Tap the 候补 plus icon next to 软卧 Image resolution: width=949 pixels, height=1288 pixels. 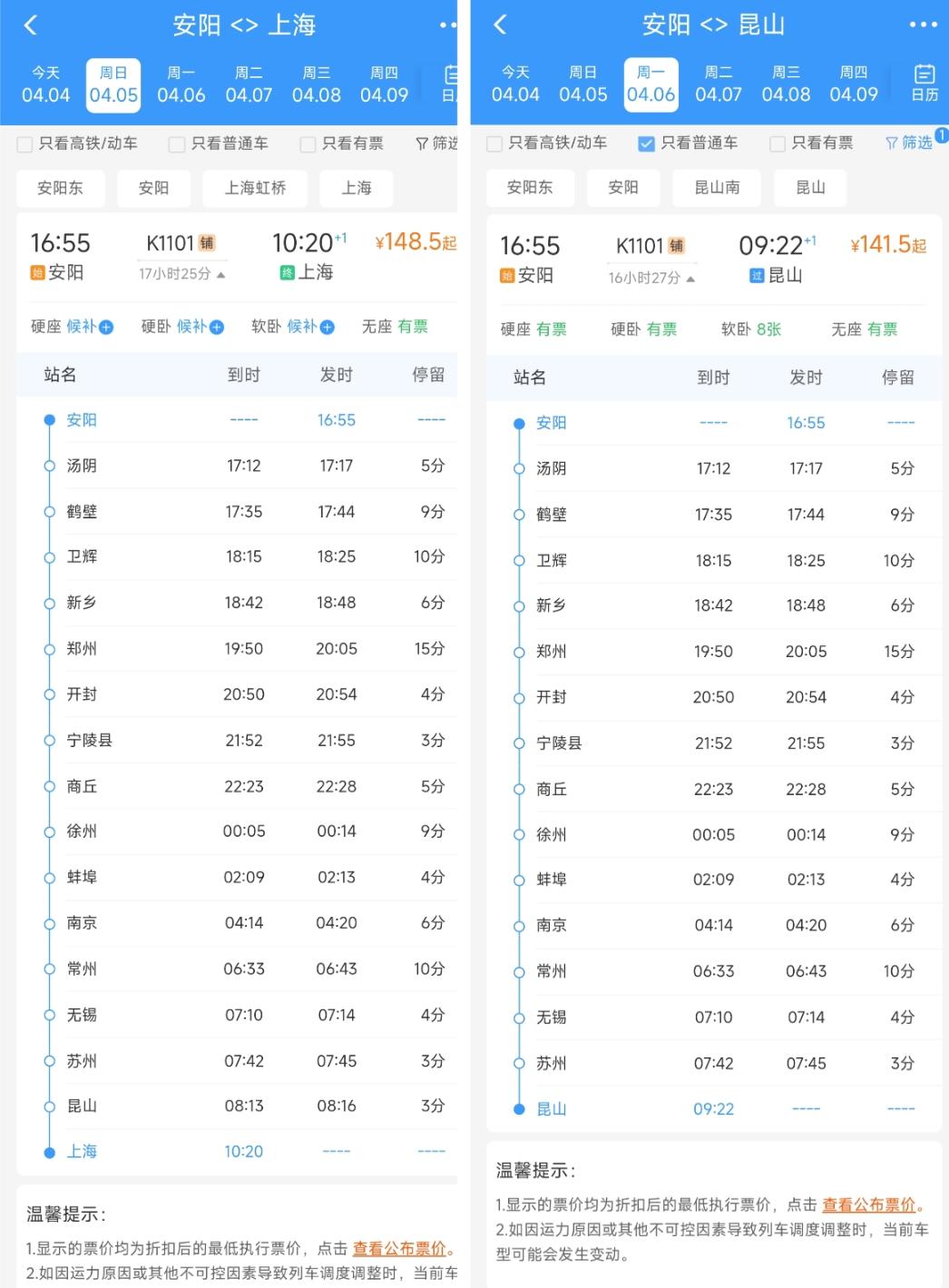(x=326, y=326)
